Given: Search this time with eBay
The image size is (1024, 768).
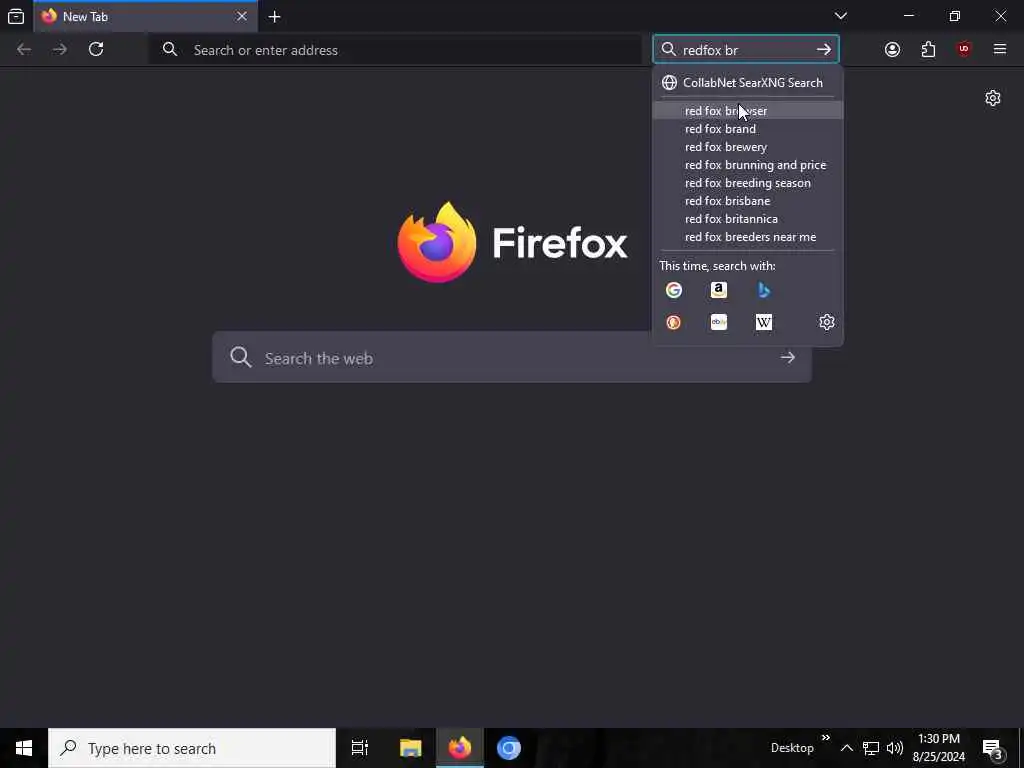Looking at the screenshot, I should 719,322.
